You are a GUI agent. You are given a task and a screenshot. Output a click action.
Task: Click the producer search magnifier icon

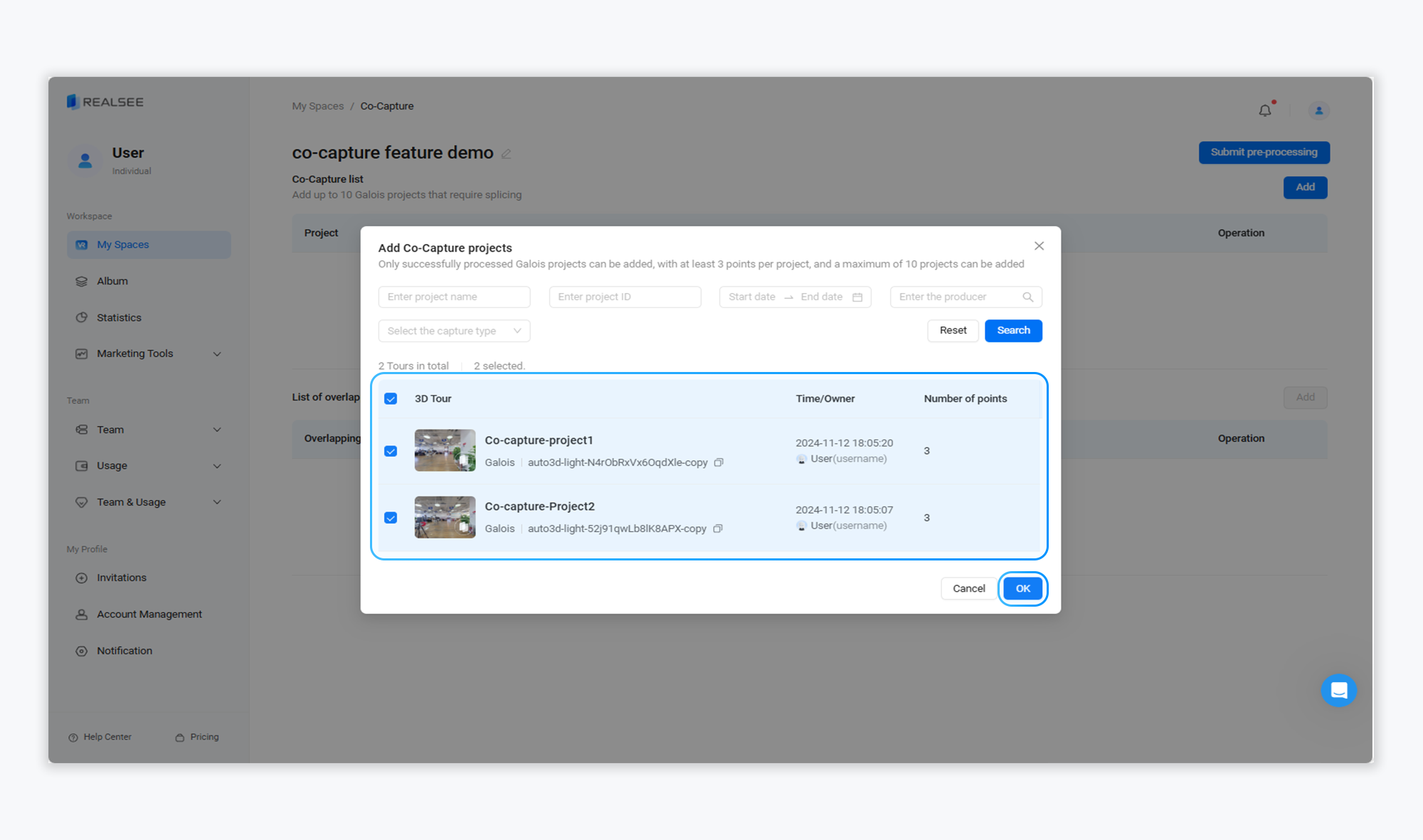pos(1027,297)
